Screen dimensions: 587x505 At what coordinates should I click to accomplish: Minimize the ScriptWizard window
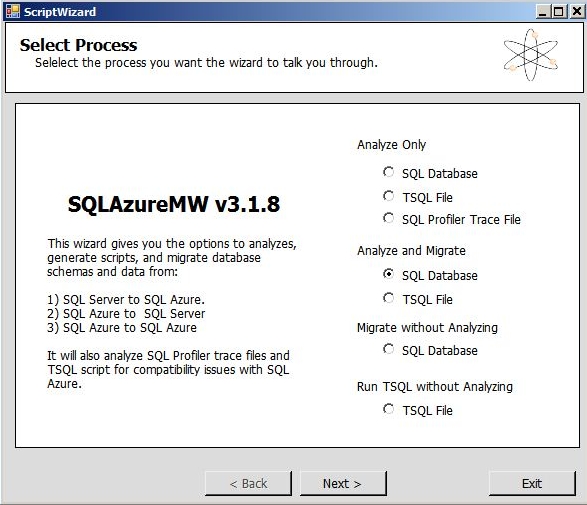(542, 12)
